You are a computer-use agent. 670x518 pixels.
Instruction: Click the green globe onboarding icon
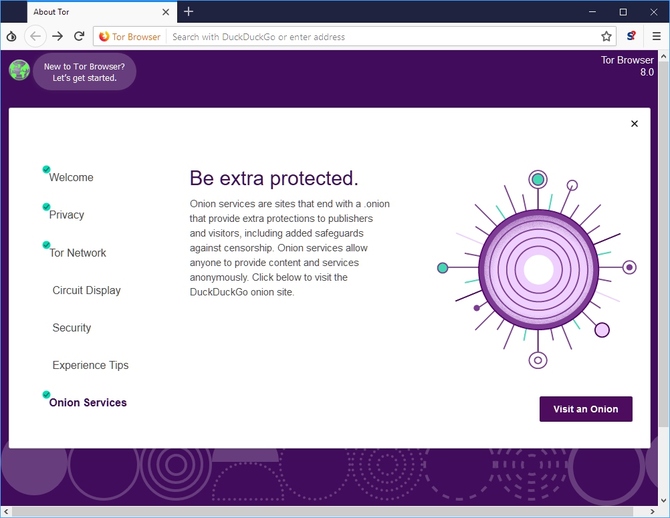[19, 71]
